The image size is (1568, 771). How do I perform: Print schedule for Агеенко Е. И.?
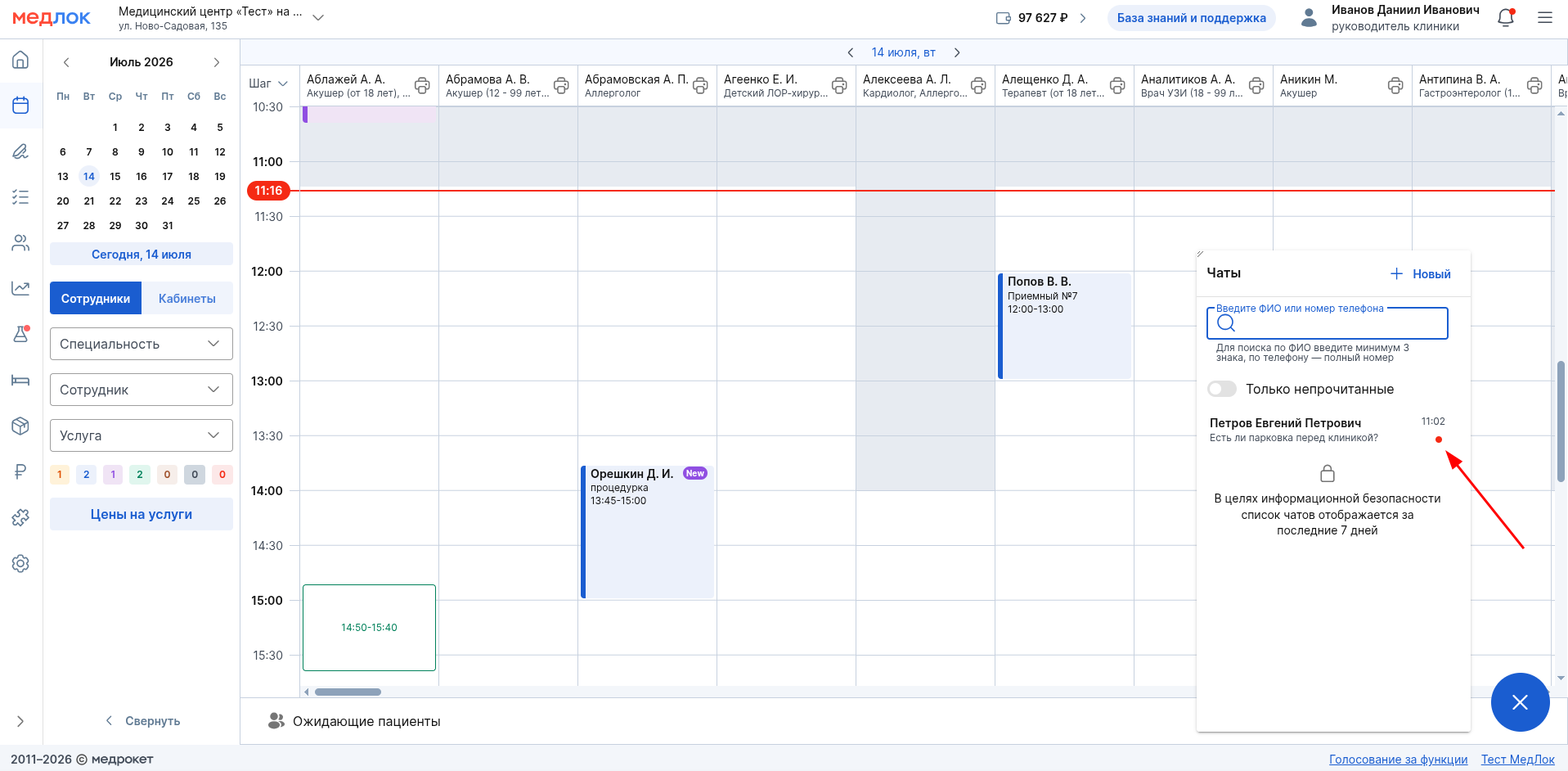839,85
